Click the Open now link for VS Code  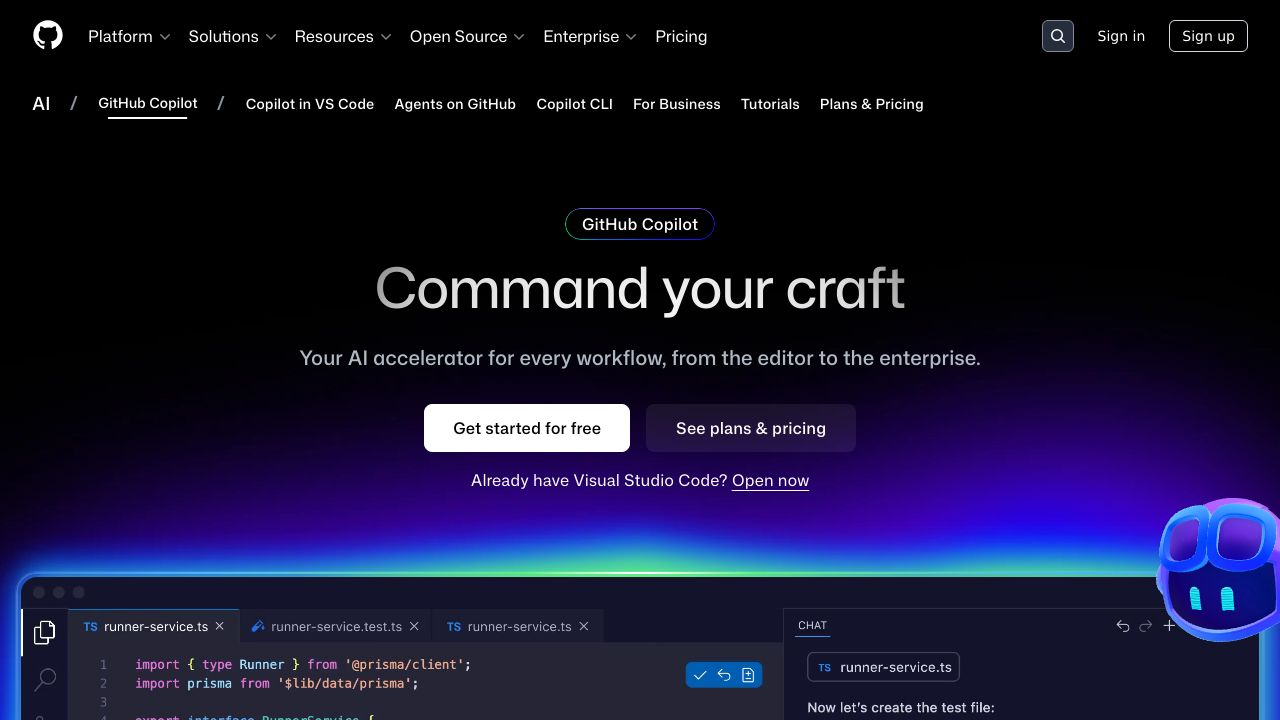click(x=770, y=481)
